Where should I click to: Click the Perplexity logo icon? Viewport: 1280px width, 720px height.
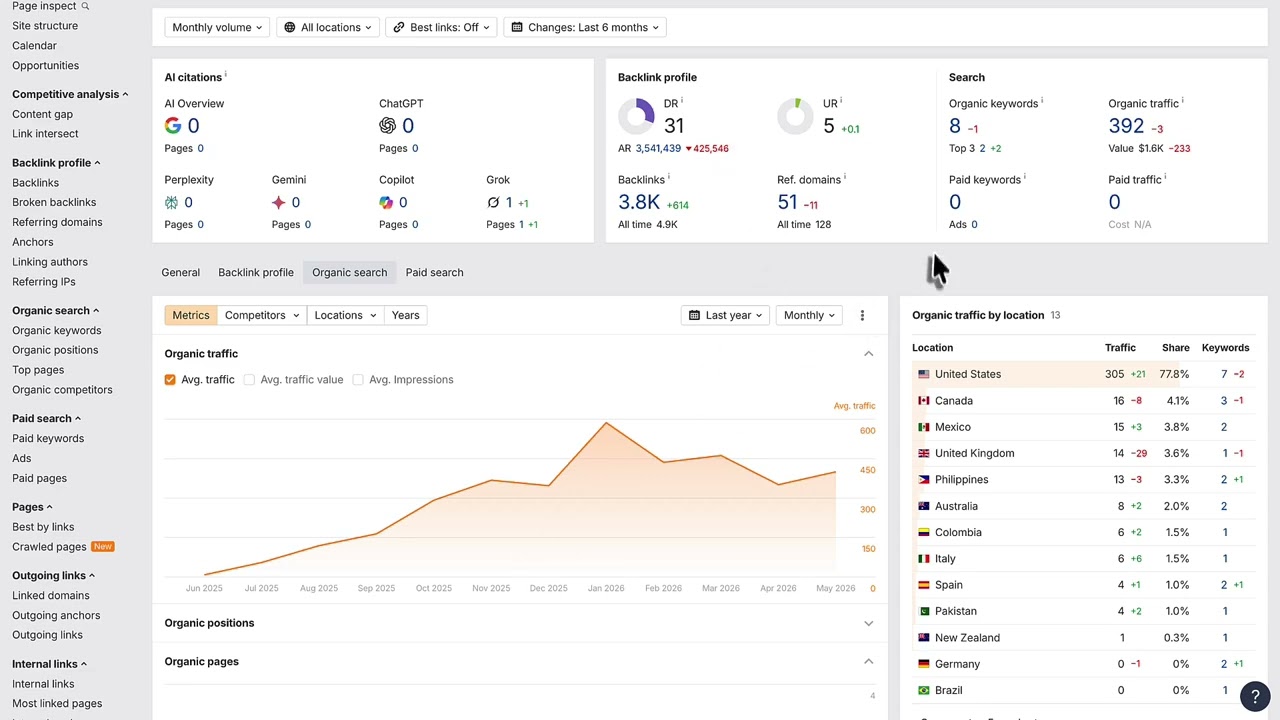[x=172, y=202]
